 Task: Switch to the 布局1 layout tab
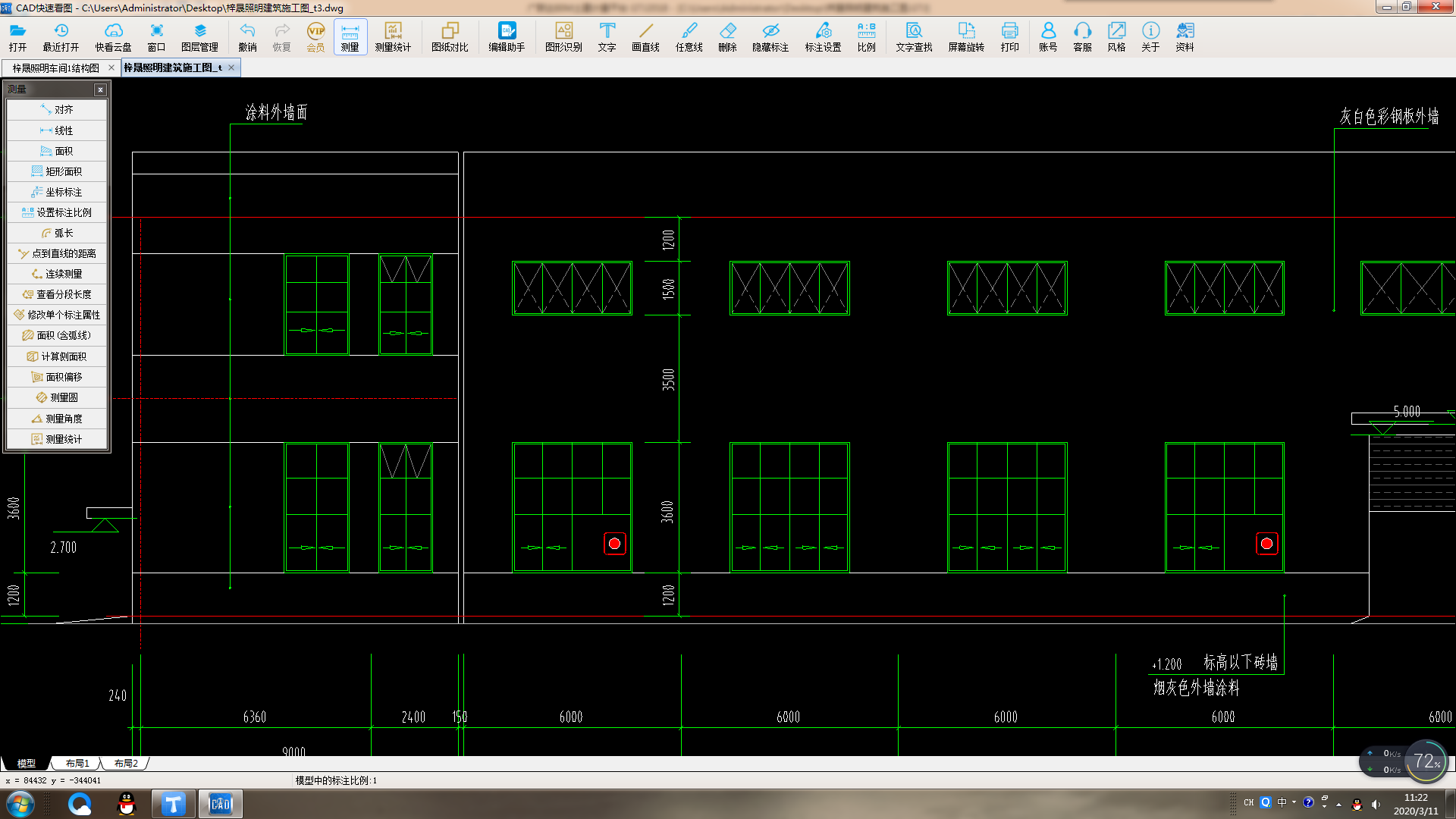(x=77, y=764)
